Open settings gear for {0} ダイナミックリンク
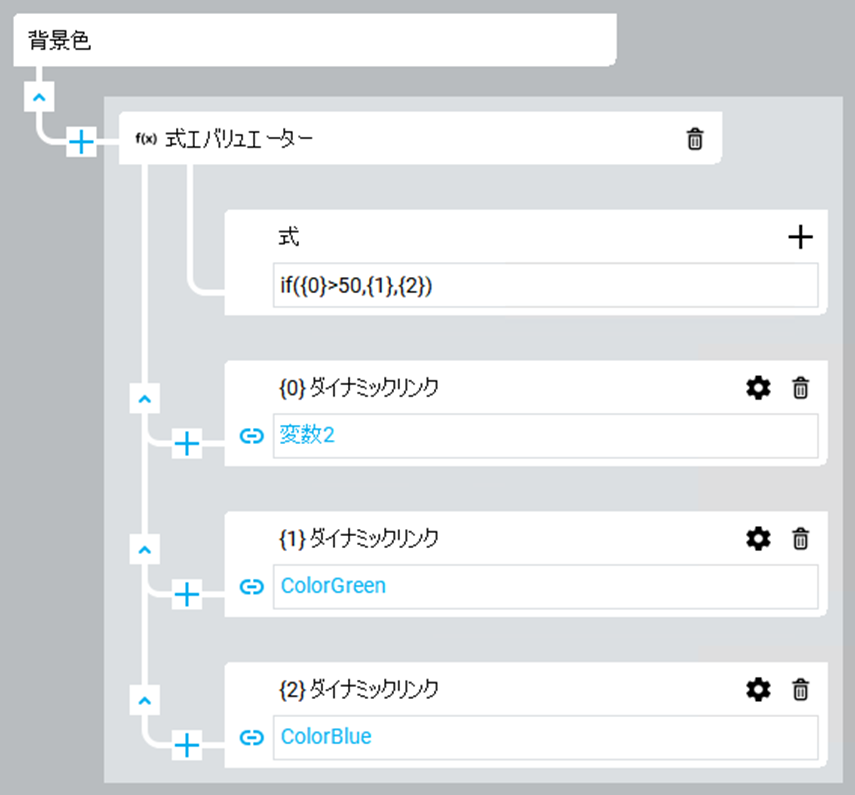Image resolution: width=855 pixels, height=795 pixels. [x=759, y=388]
